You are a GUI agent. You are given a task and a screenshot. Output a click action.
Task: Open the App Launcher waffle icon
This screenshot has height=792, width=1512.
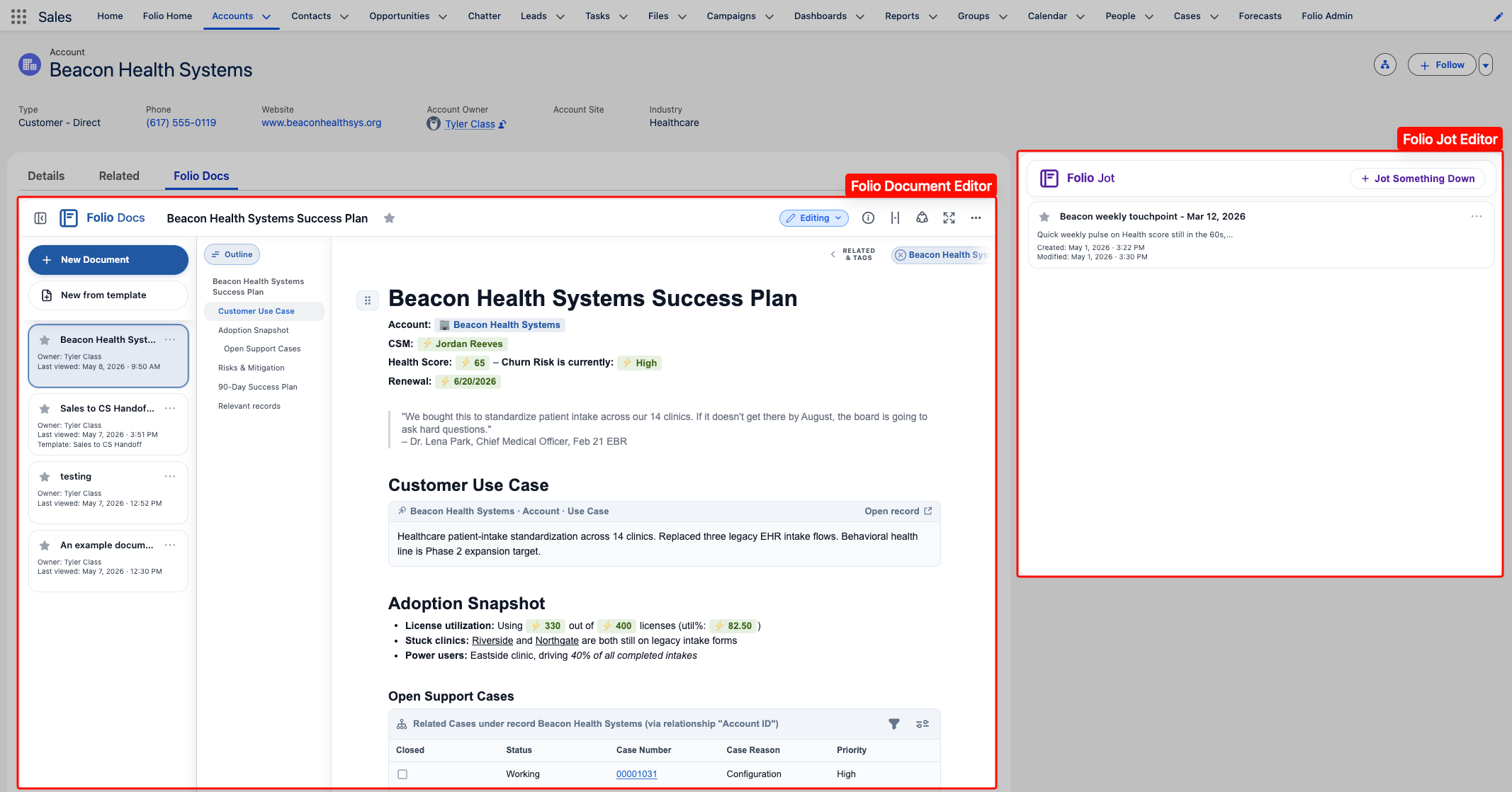[19, 16]
